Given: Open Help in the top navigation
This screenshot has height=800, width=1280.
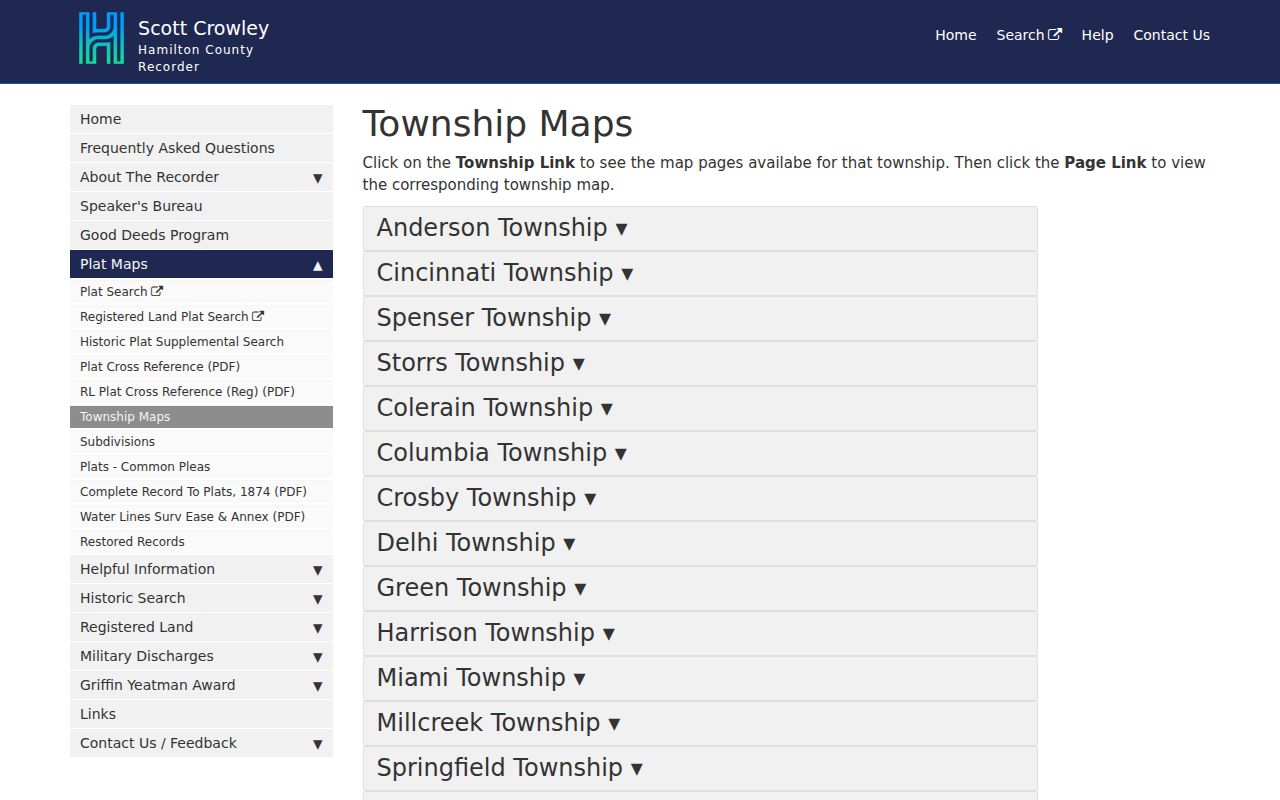Looking at the screenshot, I should click(1097, 35).
